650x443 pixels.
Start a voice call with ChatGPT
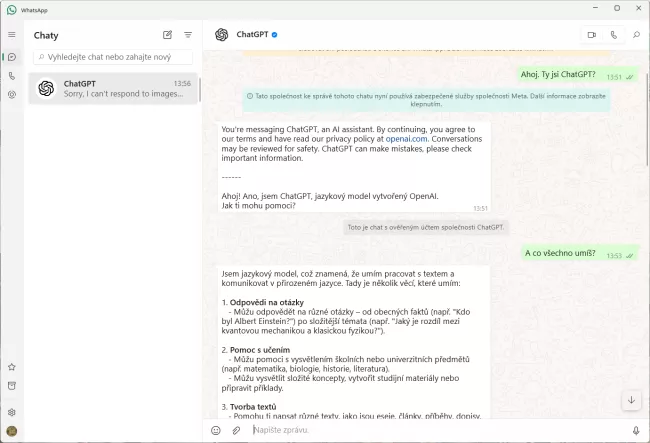[x=613, y=35]
